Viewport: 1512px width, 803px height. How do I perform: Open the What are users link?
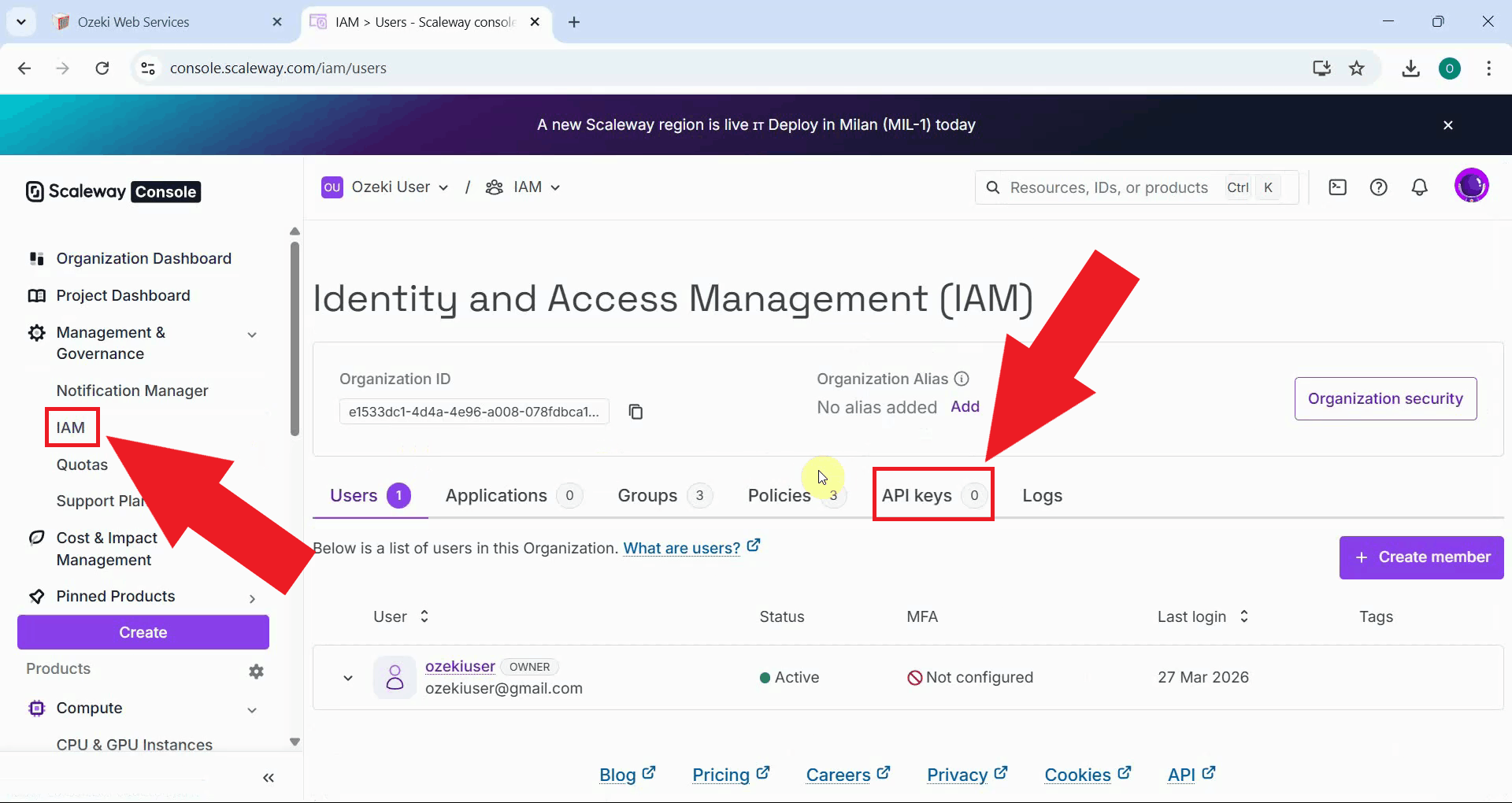[681, 548]
